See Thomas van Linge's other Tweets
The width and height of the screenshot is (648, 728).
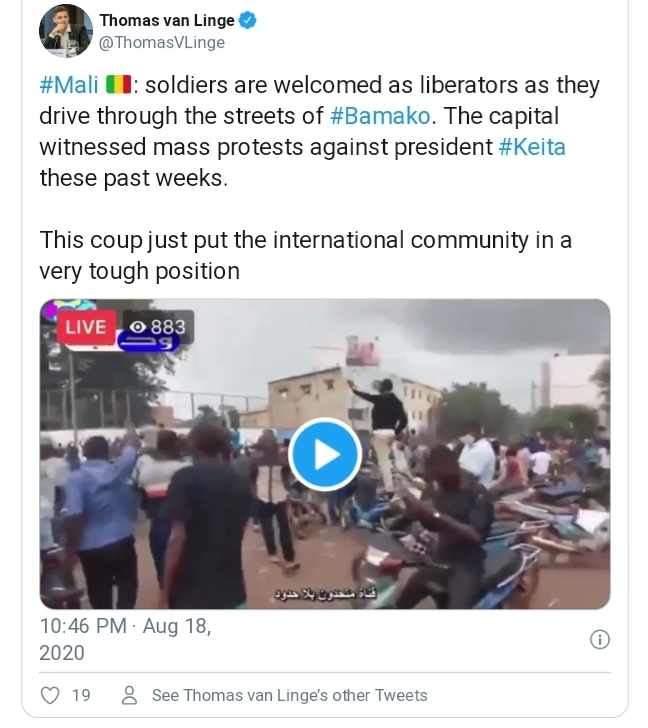(289, 695)
